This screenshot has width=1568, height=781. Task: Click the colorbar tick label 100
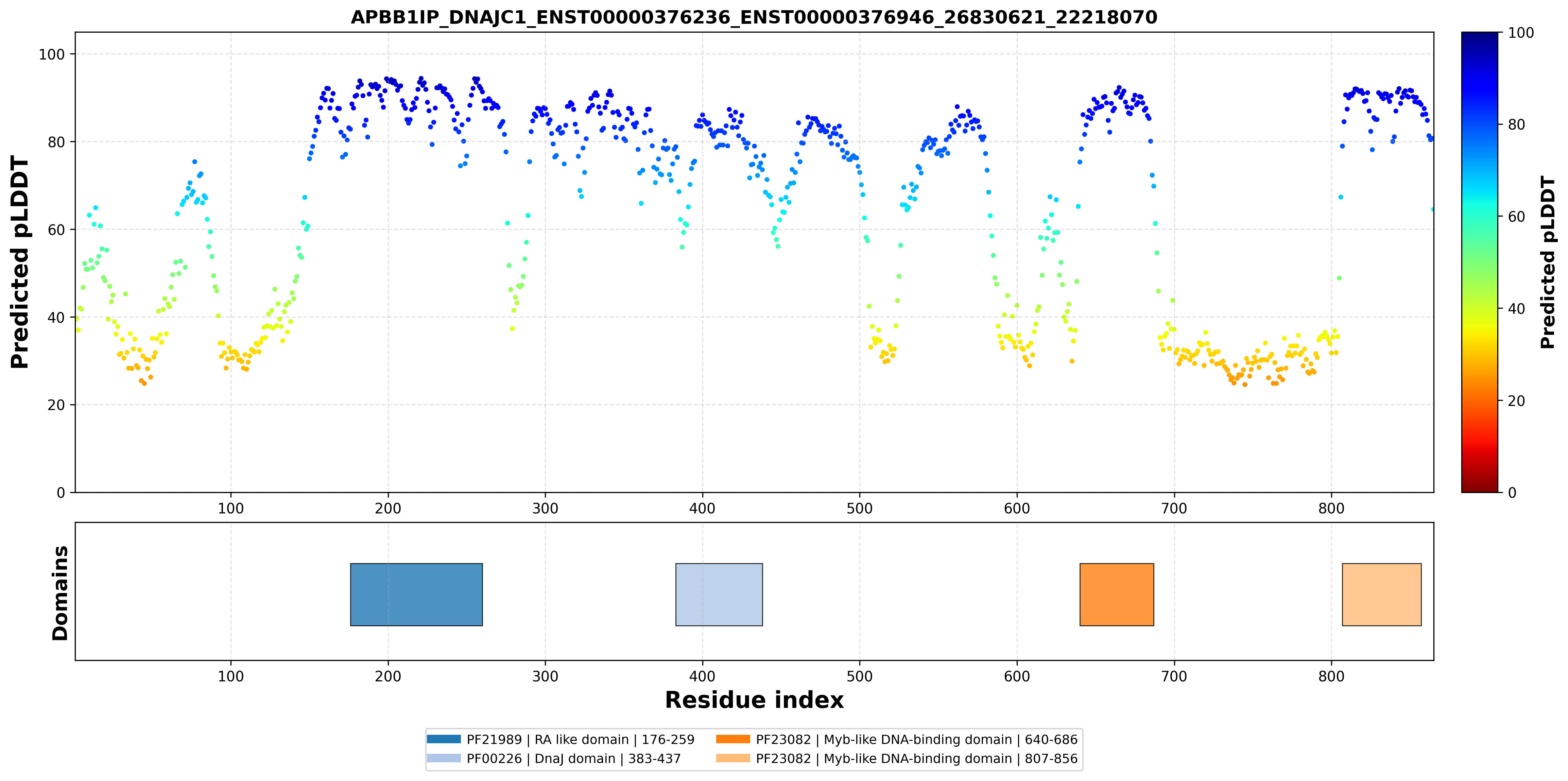pyautogui.click(x=1520, y=33)
